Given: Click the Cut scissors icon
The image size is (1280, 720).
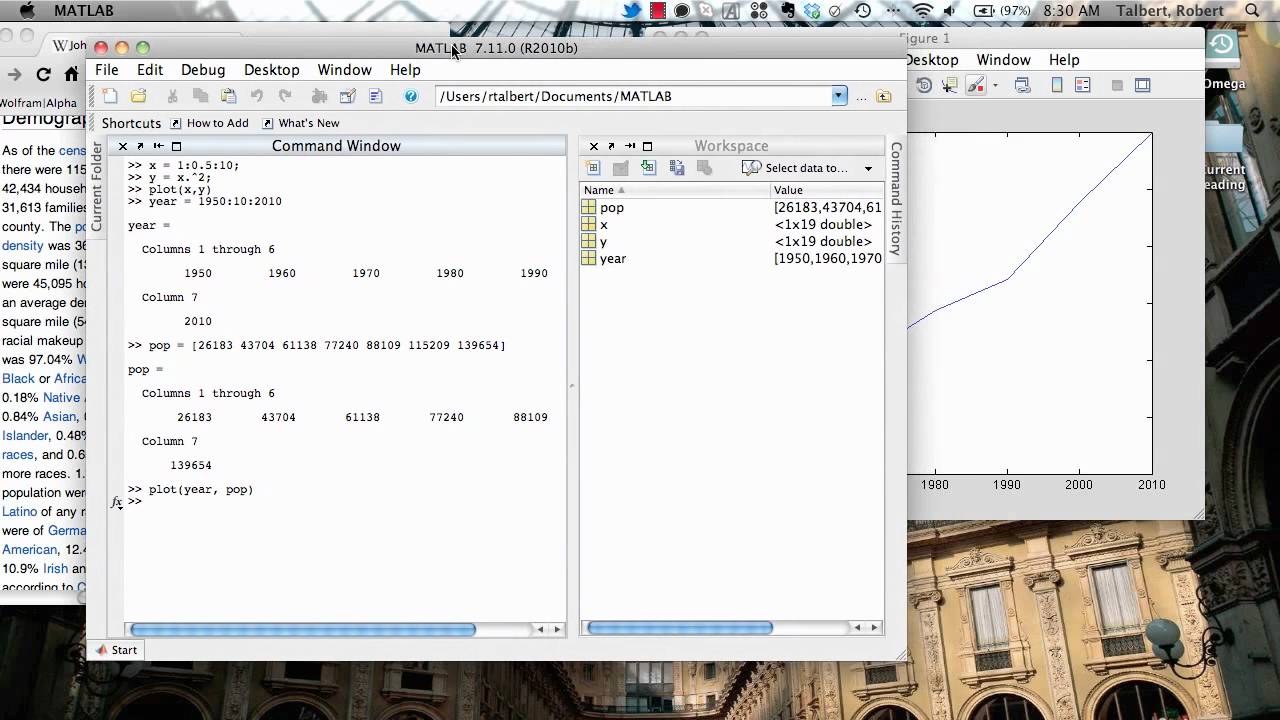Looking at the screenshot, I should pyautogui.click(x=172, y=96).
